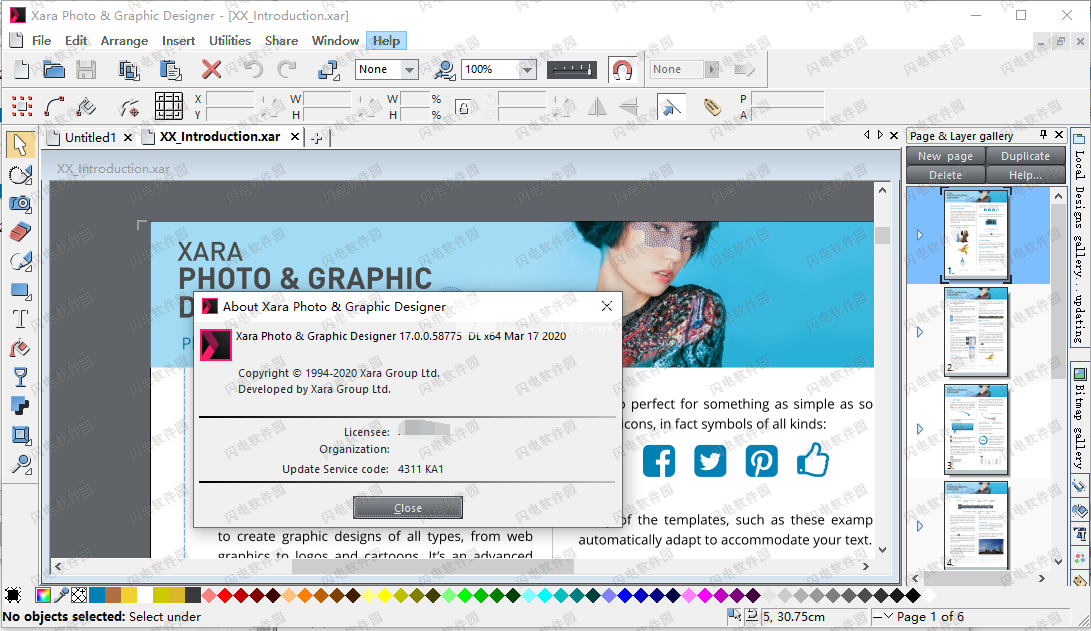Open the File menu
1091x631 pixels.
coord(41,40)
